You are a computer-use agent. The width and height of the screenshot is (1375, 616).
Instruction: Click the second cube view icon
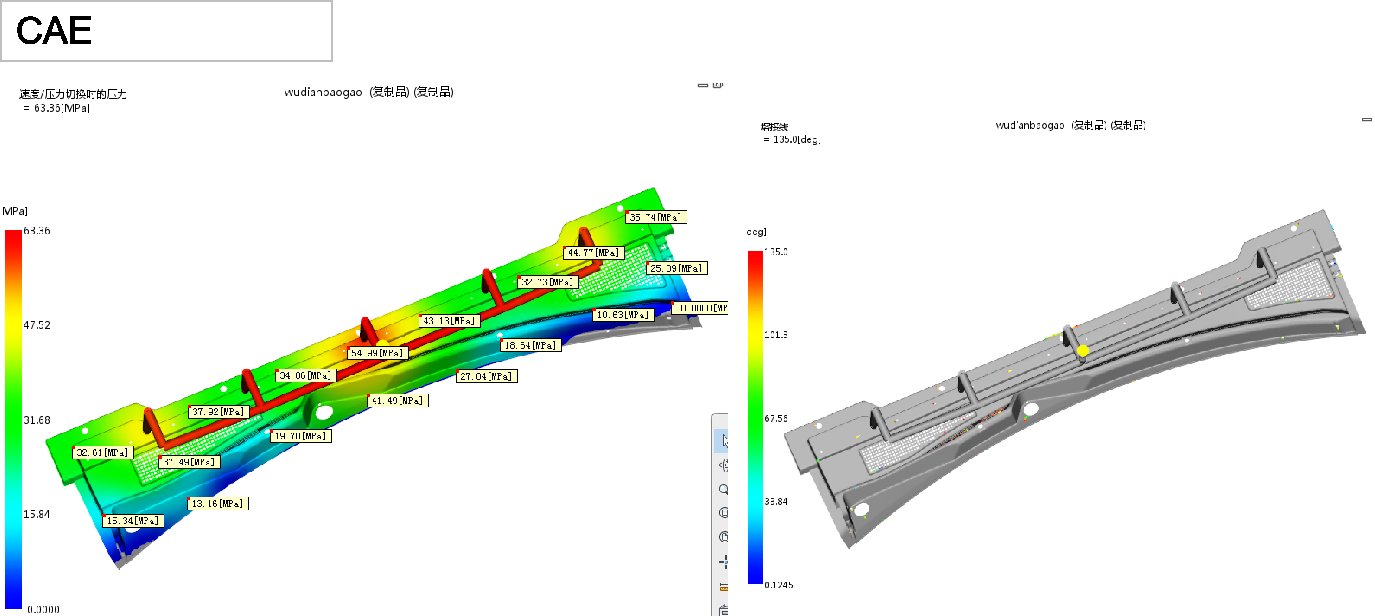pyautogui.click(x=724, y=537)
